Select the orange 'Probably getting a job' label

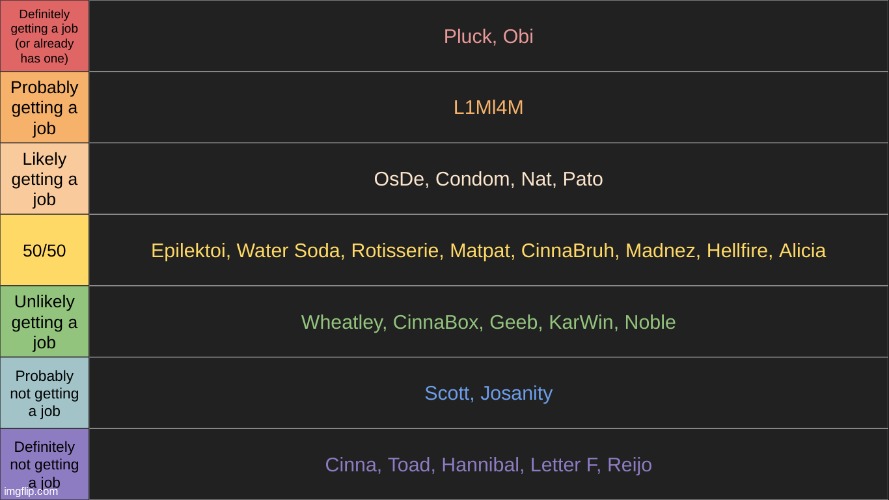pyautogui.click(x=44, y=107)
